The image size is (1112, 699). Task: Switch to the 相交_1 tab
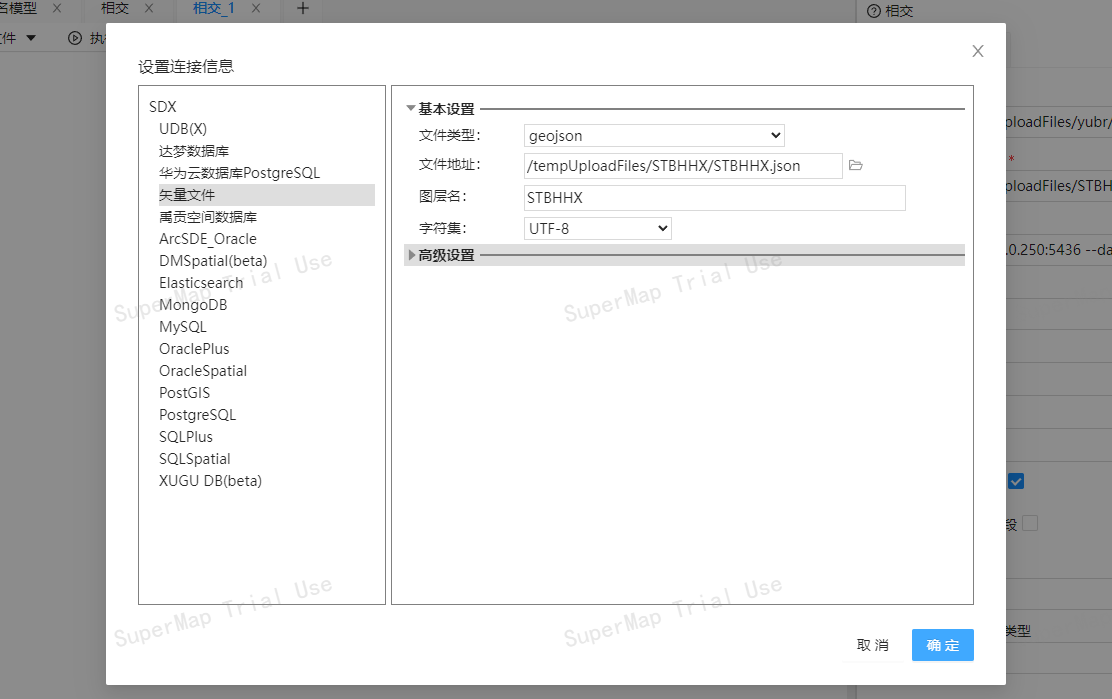(212, 9)
